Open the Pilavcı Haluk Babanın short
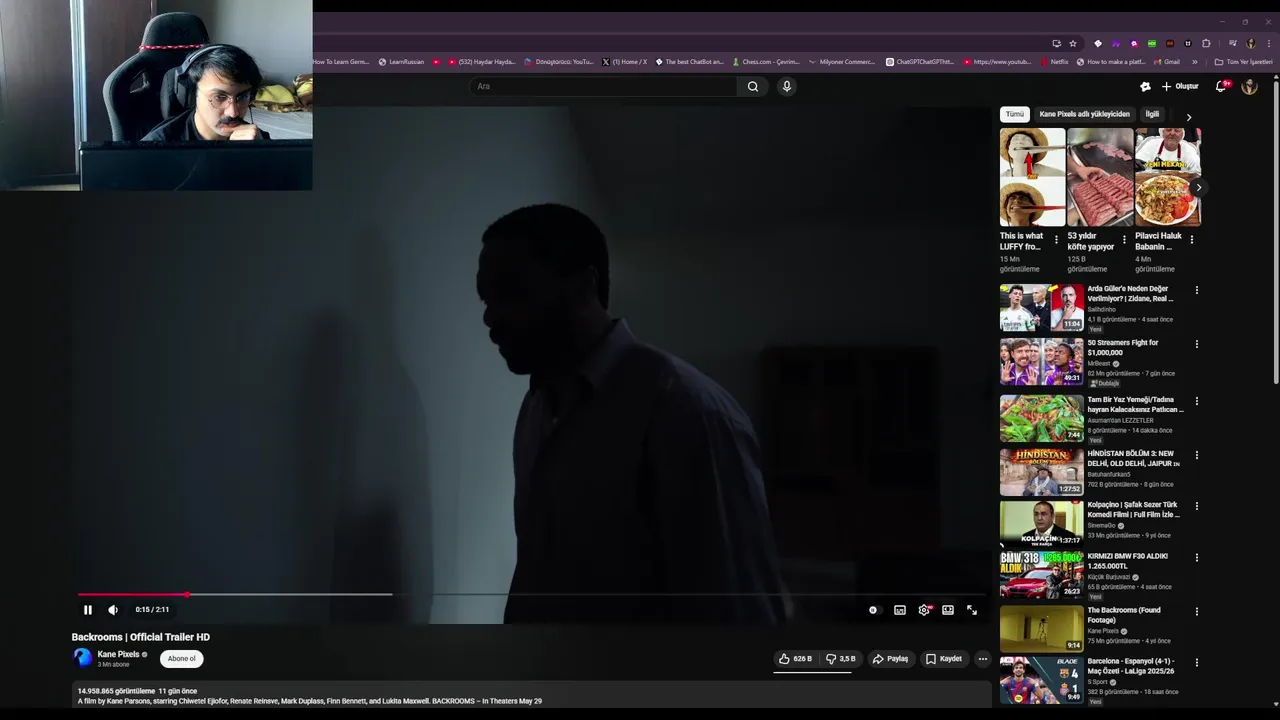The width and height of the screenshot is (1280, 720). point(1167,177)
